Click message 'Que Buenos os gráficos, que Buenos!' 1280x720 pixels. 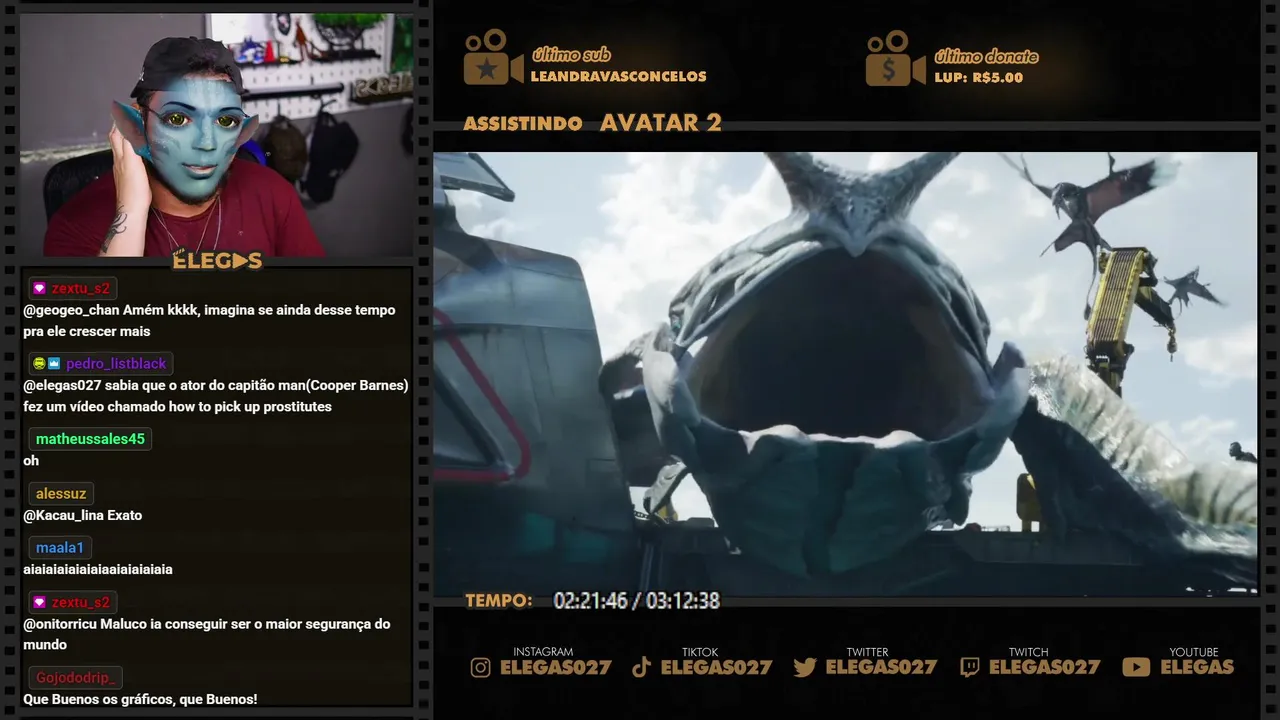pos(140,699)
